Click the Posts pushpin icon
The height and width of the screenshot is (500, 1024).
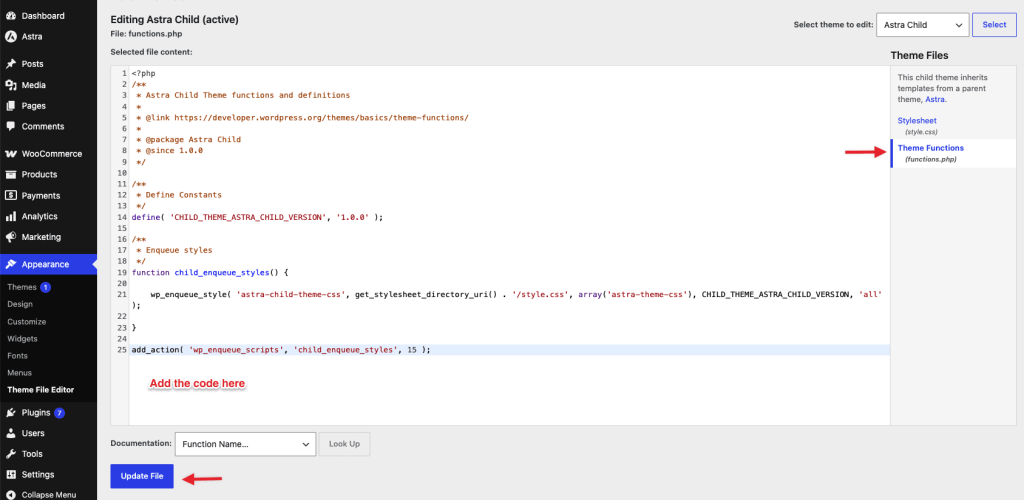point(10,64)
